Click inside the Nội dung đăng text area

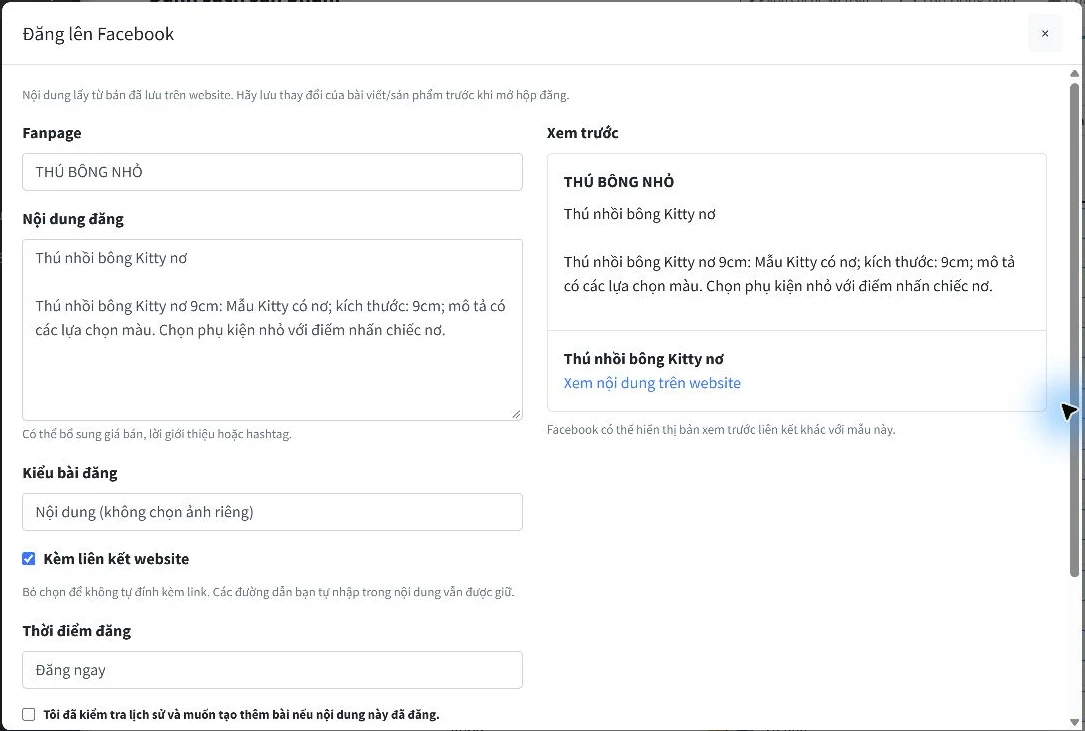point(272,330)
